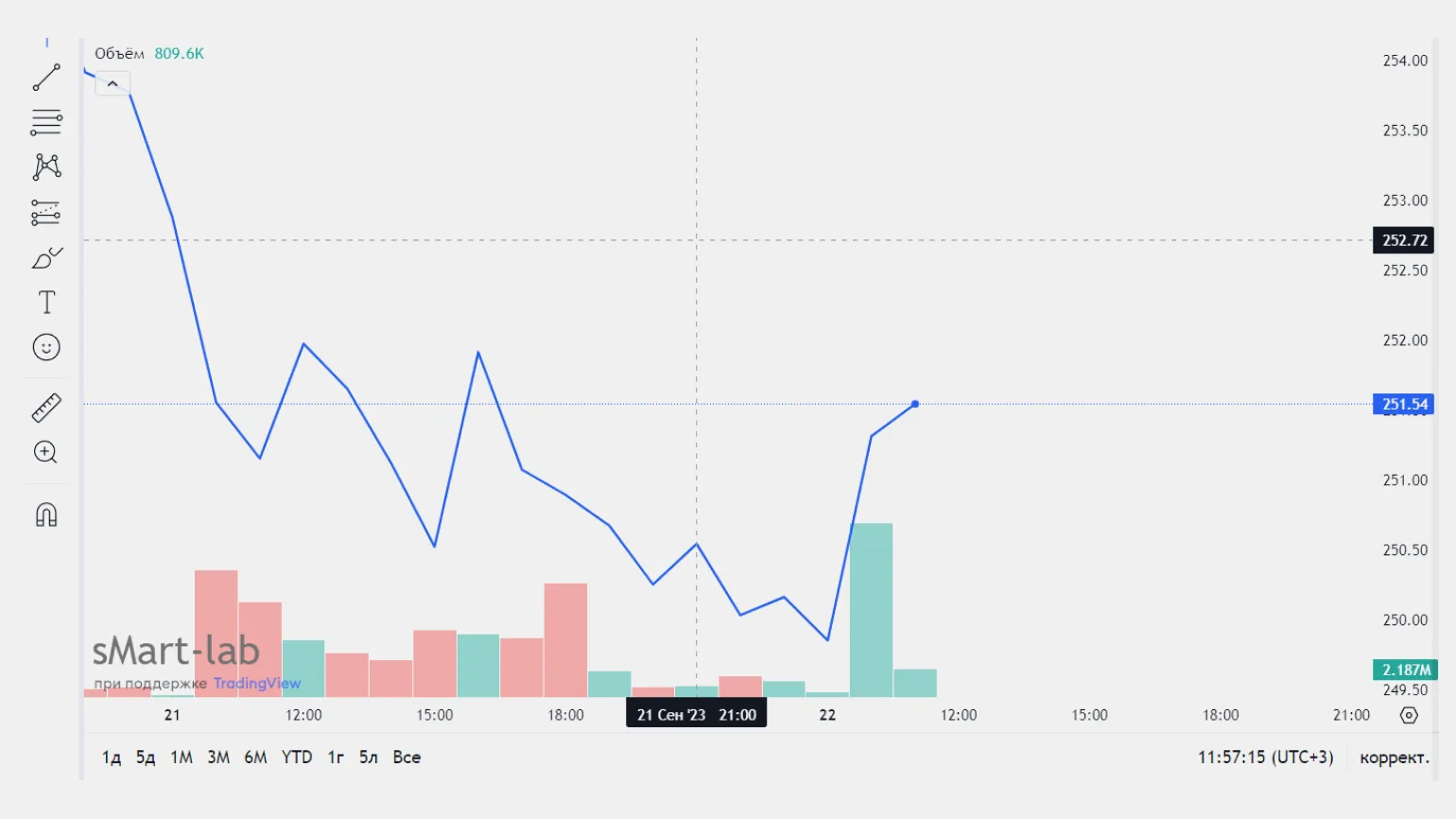
Task: Set chart range to YTD
Action: [297, 758]
